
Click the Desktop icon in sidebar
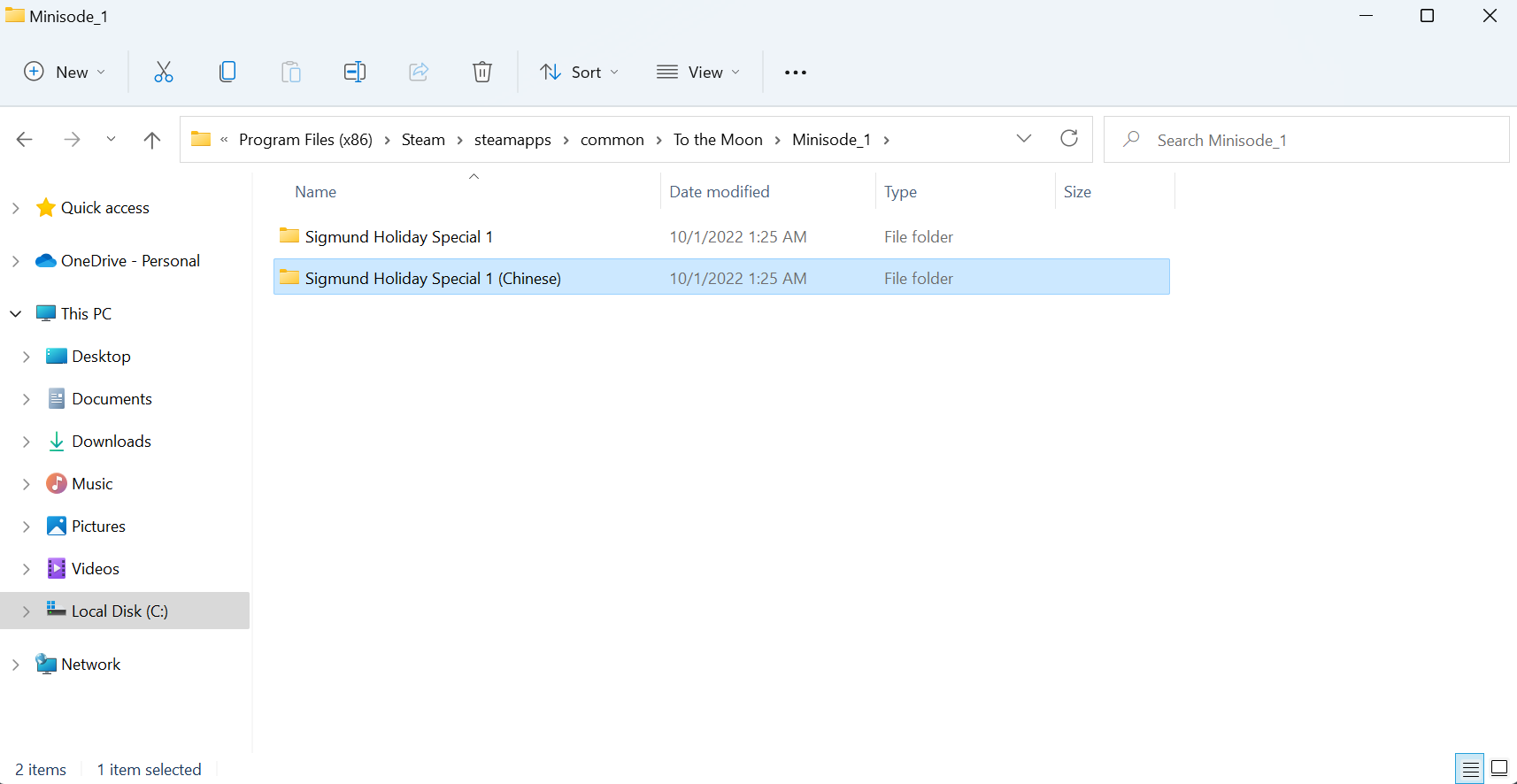57,356
